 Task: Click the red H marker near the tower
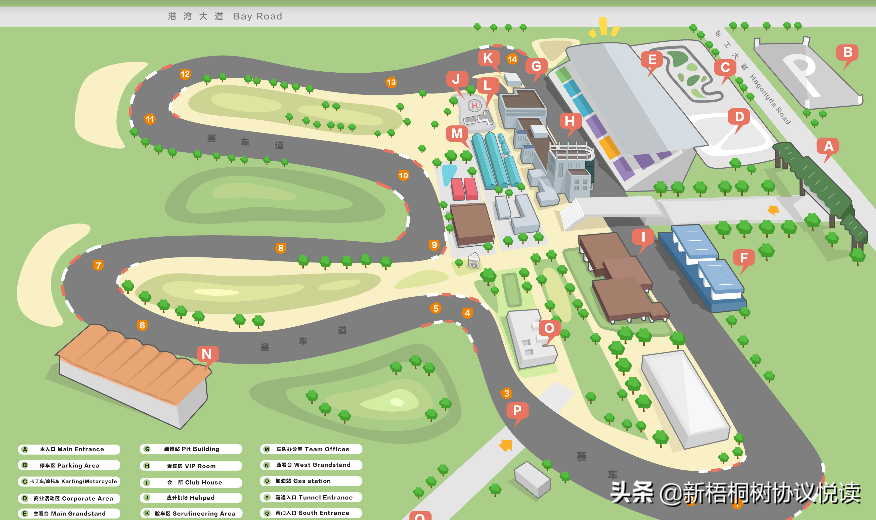pos(570,122)
